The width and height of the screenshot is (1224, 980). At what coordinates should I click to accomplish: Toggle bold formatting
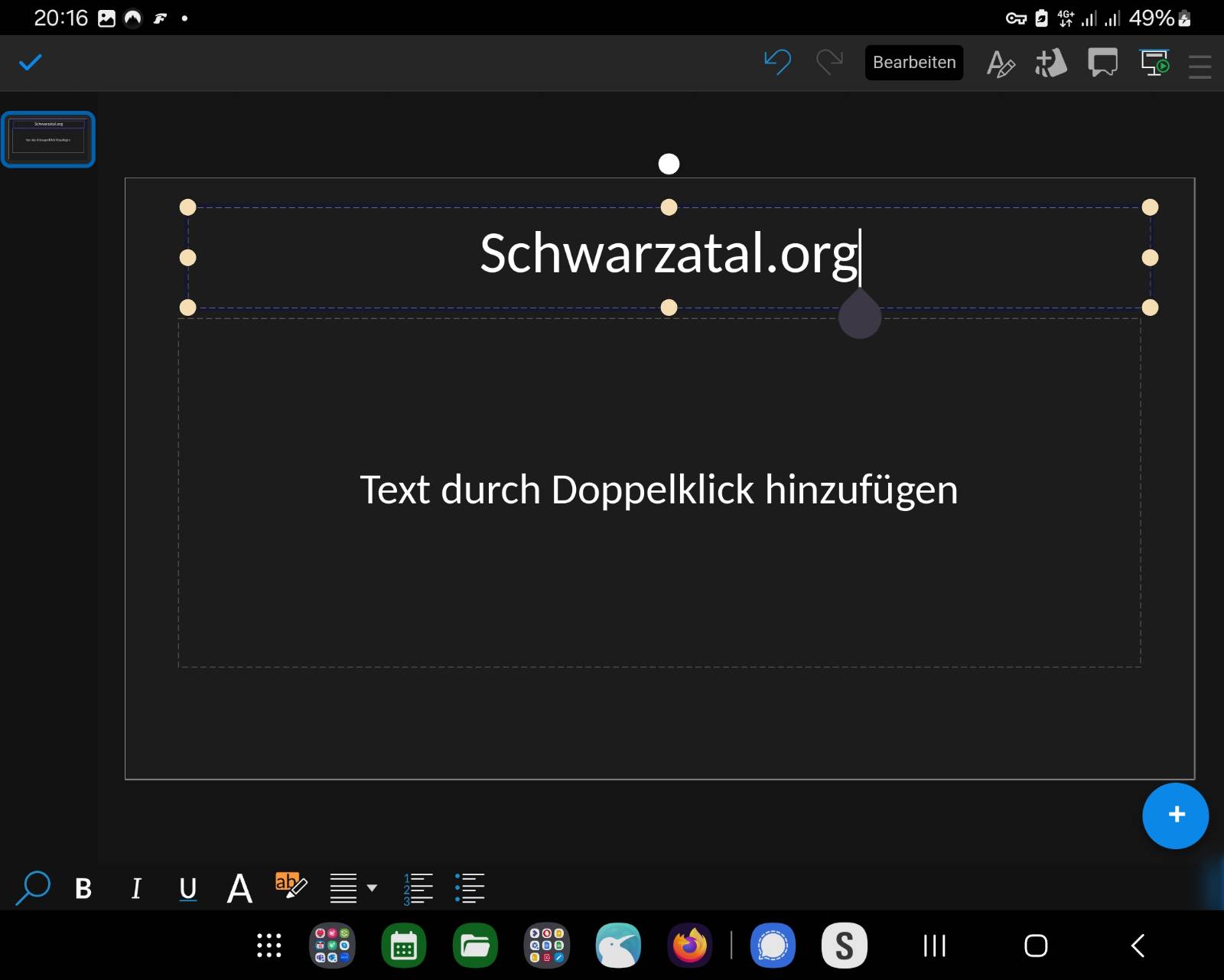click(x=83, y=889)
